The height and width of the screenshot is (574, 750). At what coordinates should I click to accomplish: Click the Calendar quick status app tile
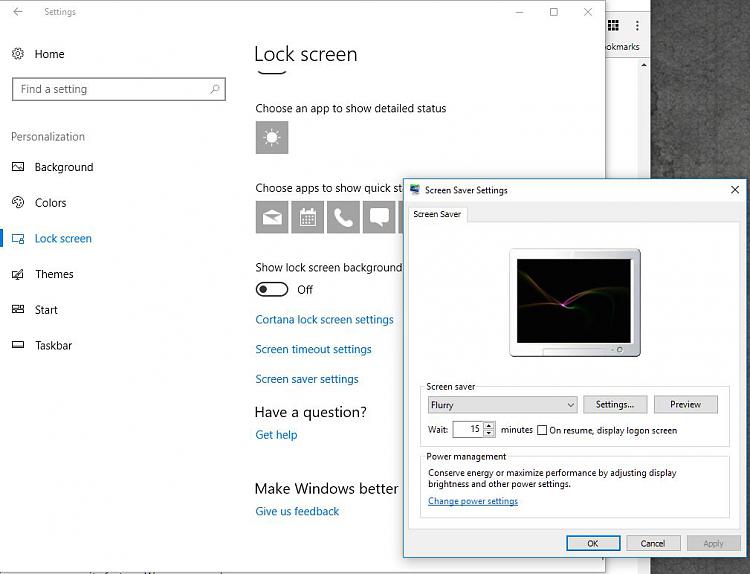(x=308, y=217)
